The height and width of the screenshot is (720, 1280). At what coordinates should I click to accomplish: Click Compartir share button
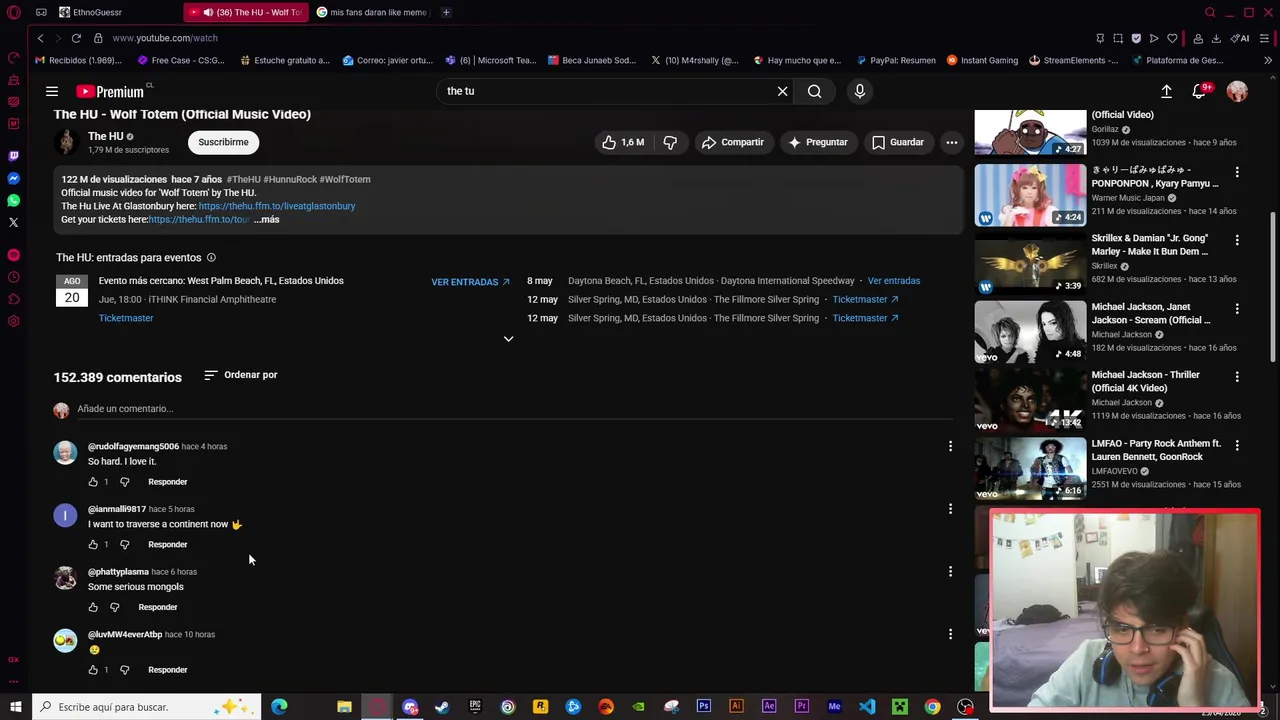click(732, 142)
